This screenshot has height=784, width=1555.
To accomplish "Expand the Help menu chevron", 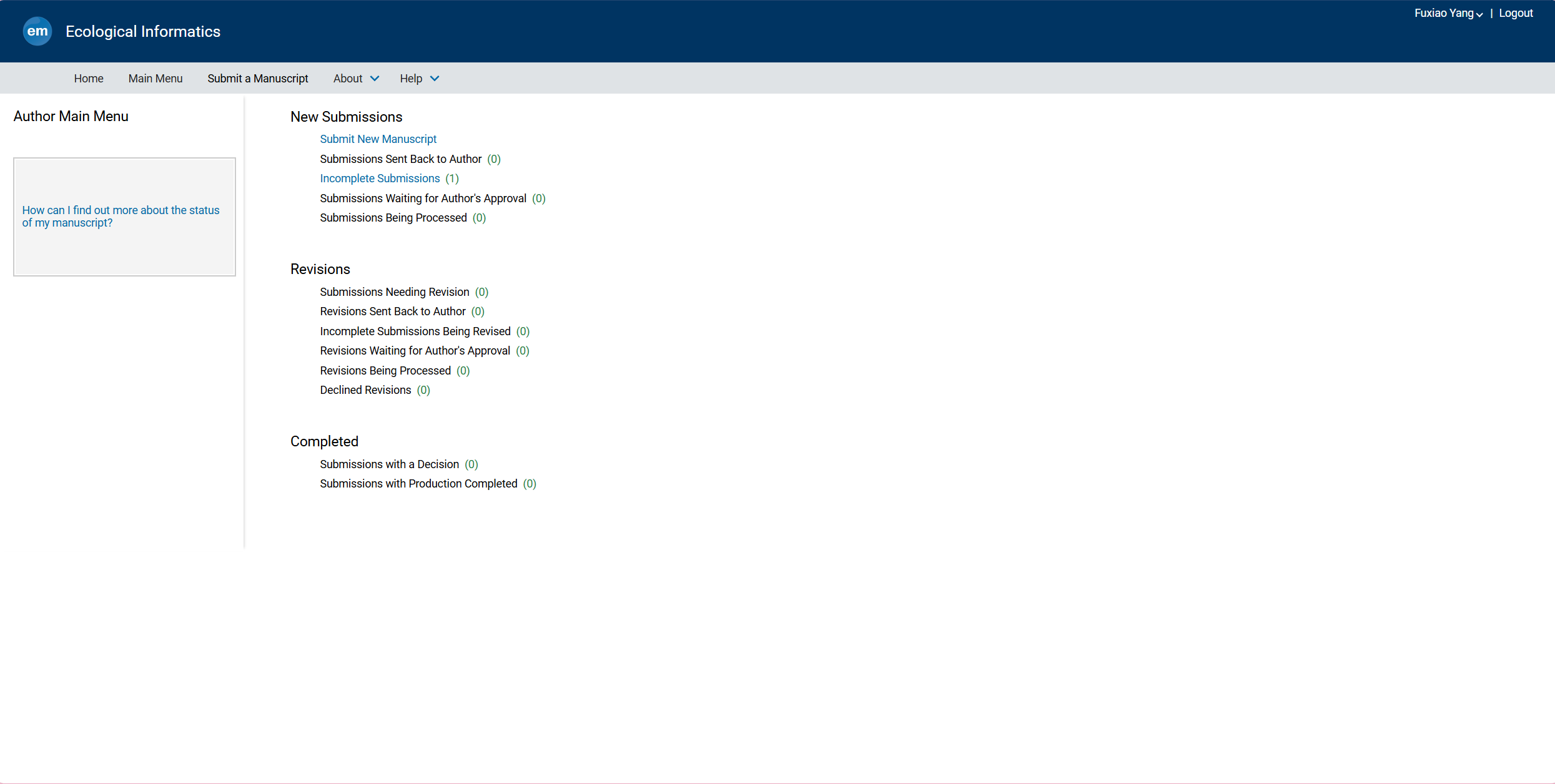I will click(435, 79).
